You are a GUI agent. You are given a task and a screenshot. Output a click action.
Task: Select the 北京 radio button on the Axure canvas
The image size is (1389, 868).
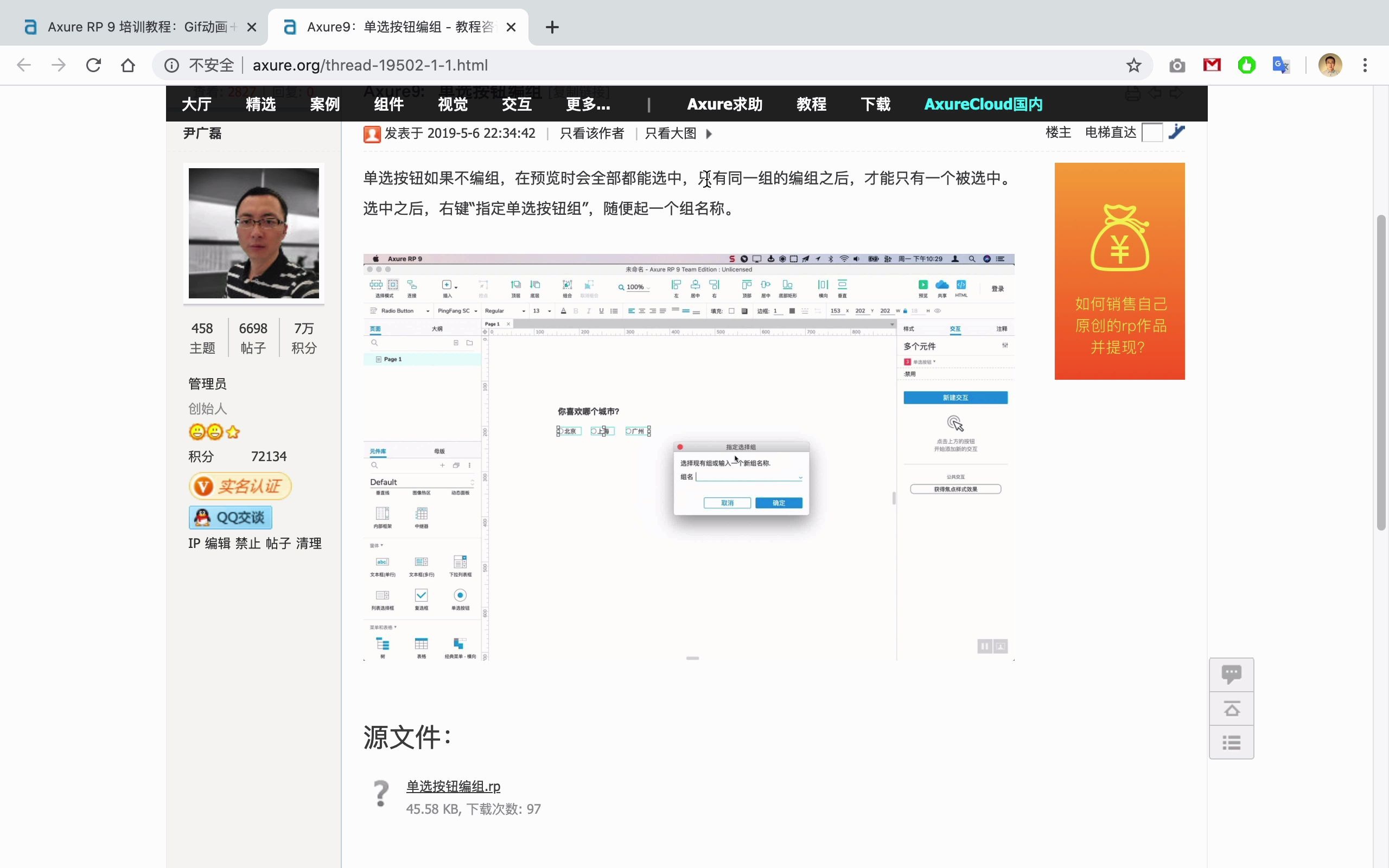click(x=569, y=431)
